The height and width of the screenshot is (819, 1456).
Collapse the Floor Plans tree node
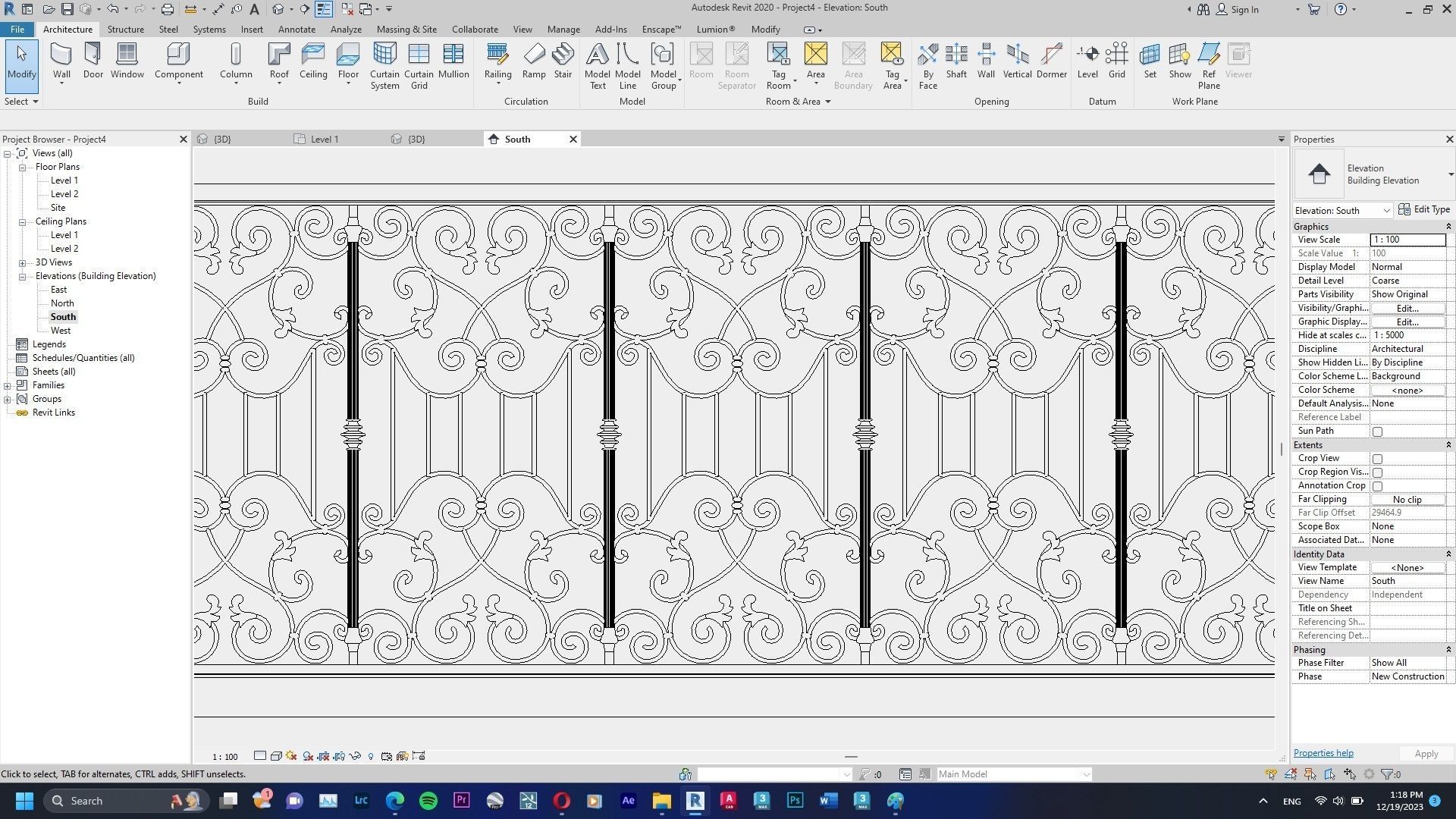click(23, 167)
